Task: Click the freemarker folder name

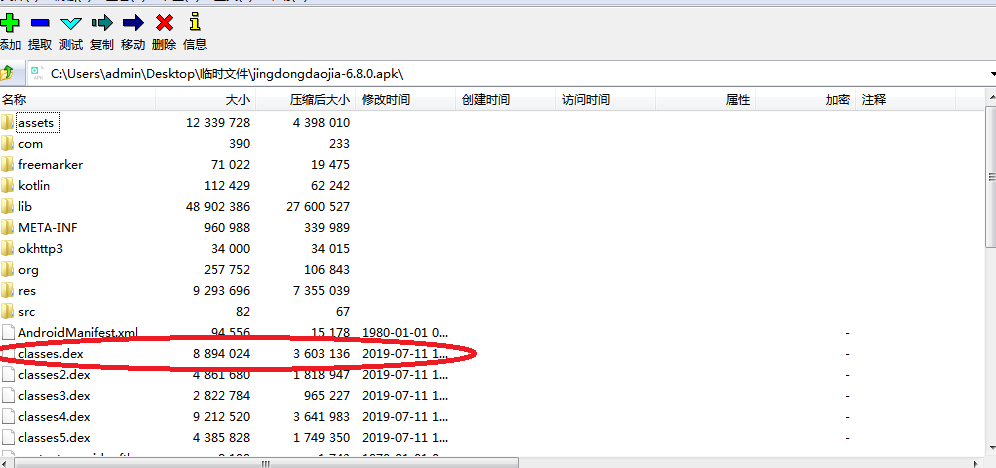Action: [50, 164]
